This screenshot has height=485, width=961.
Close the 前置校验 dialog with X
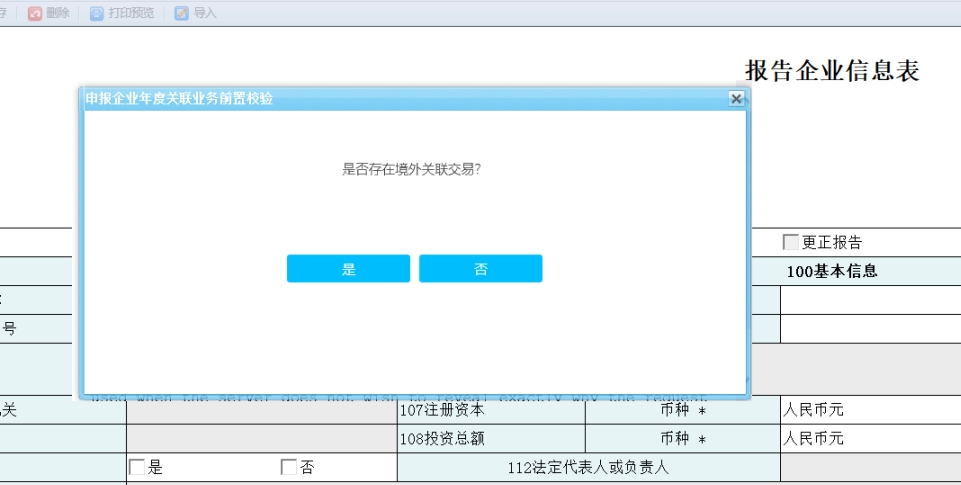tap(736, 98)
